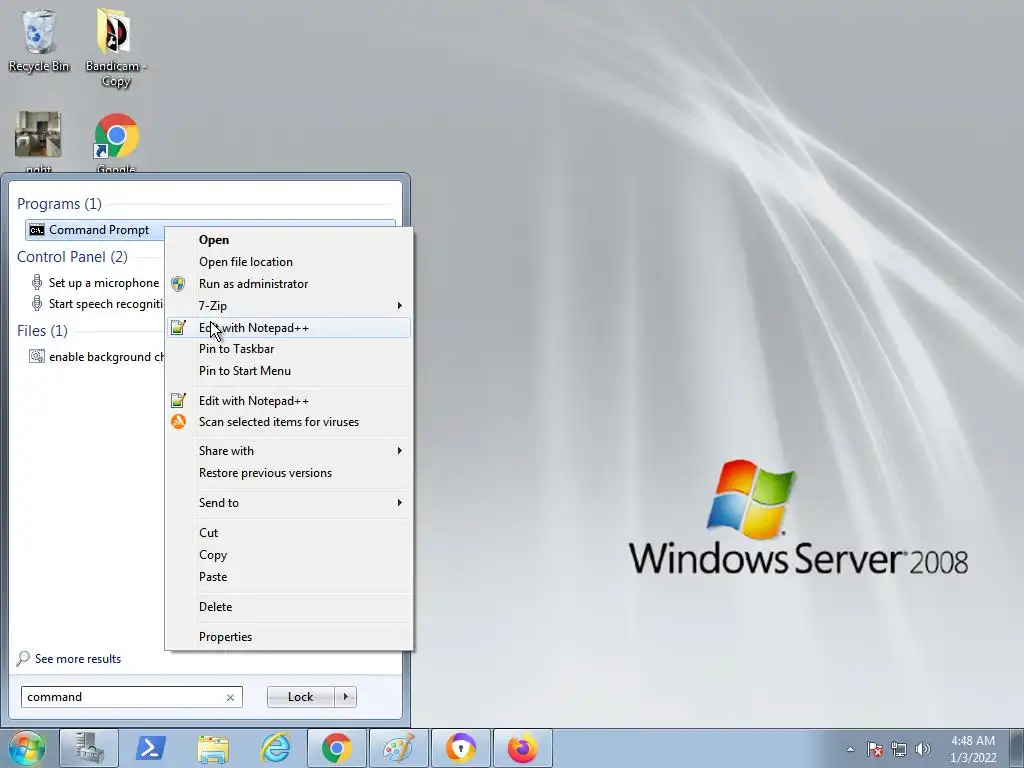Click the Avast scan icon in menu
The image size is (1024, 768).
[x=178, y=422]
